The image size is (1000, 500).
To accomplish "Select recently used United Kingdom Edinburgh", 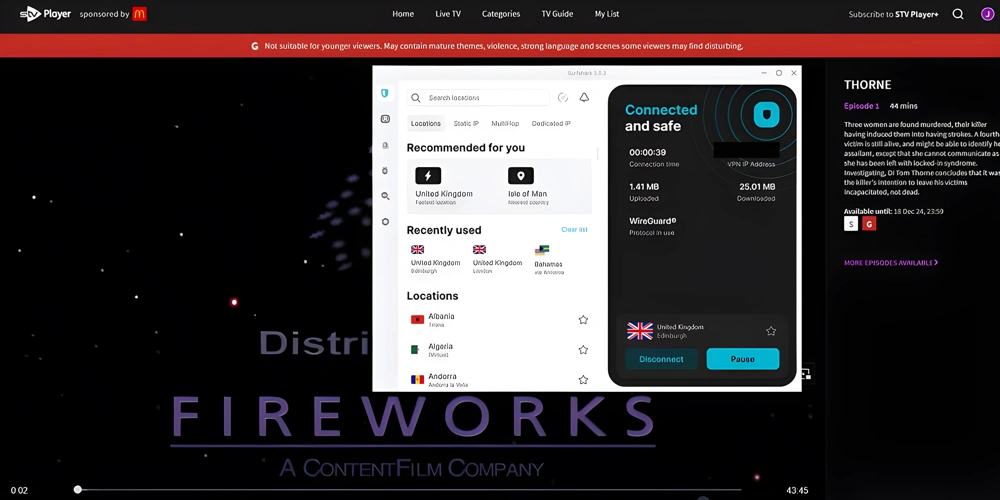I will [436, 259].
